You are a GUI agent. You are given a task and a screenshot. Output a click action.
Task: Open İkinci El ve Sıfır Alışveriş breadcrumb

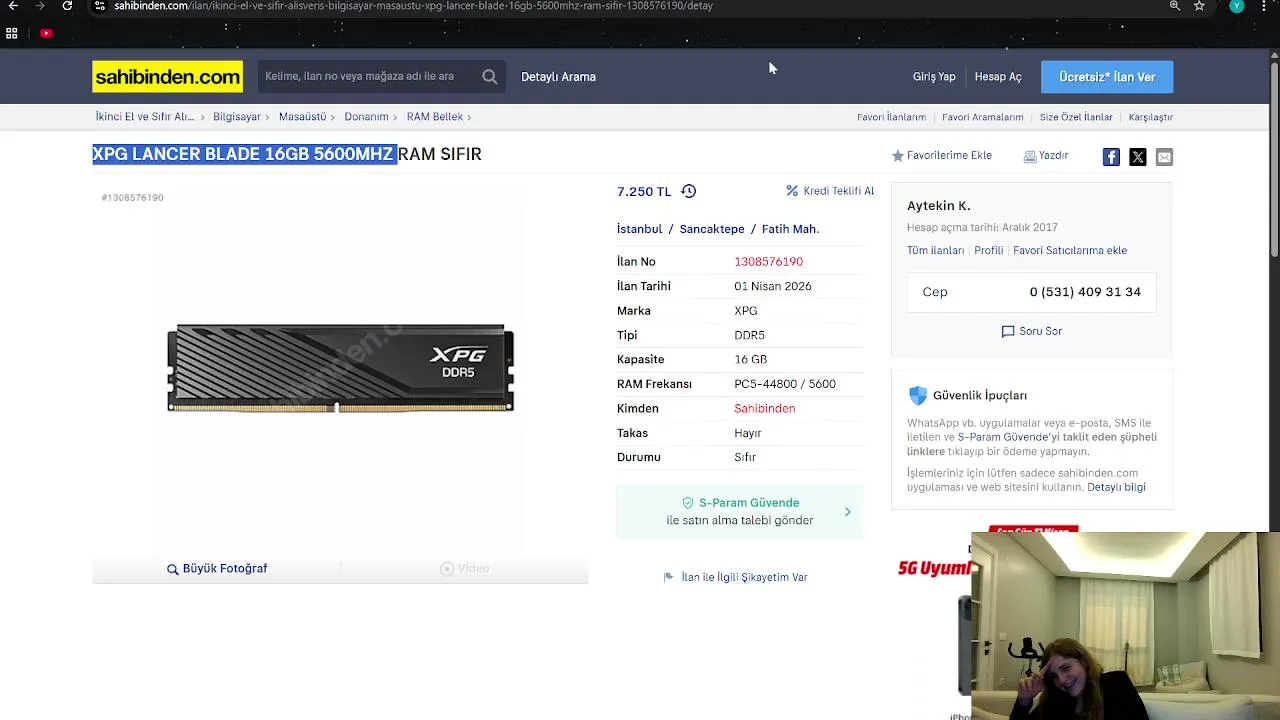[145, 117]
